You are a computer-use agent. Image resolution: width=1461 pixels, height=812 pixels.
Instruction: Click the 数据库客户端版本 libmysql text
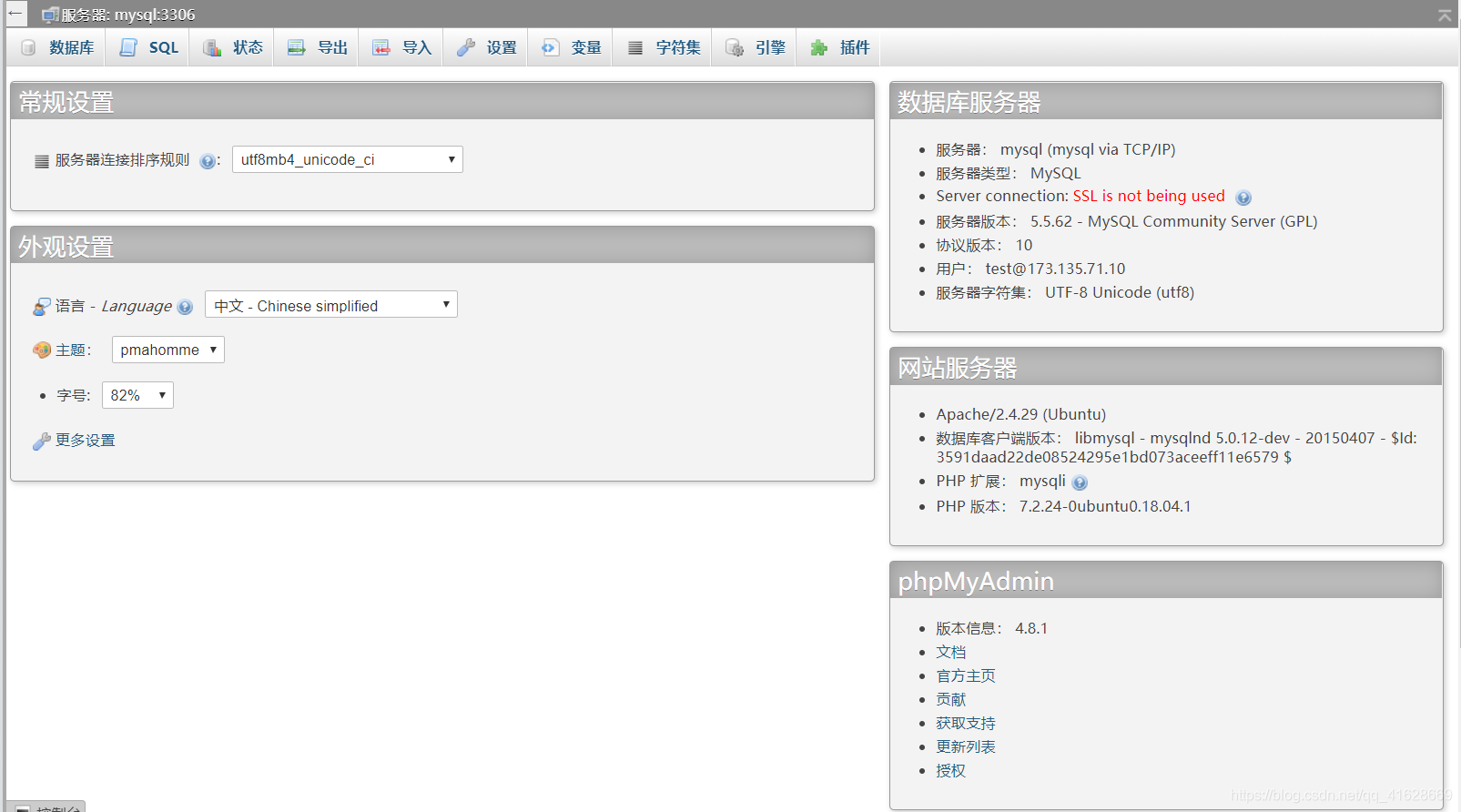click(1176, 447)
